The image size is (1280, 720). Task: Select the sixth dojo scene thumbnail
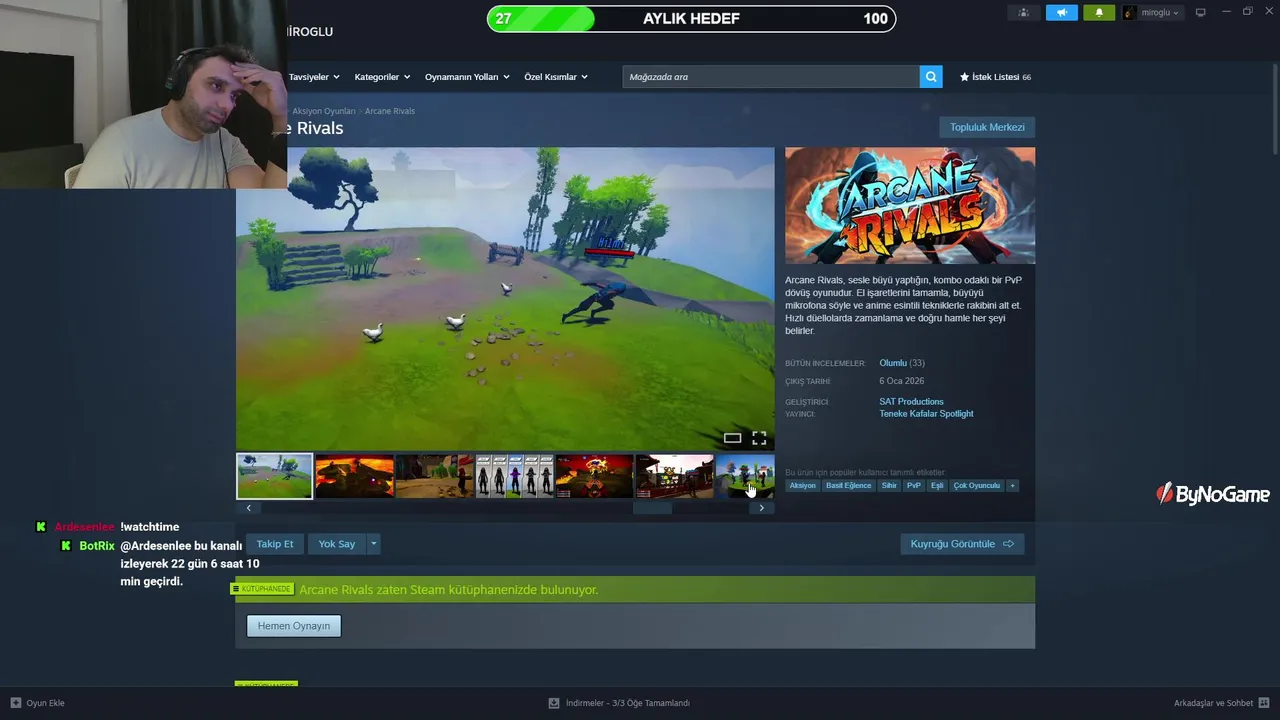coord(675,476)
